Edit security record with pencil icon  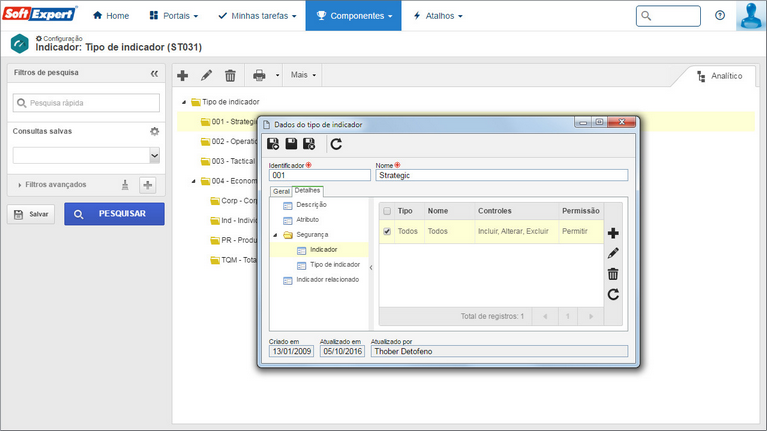coord(613,253)
